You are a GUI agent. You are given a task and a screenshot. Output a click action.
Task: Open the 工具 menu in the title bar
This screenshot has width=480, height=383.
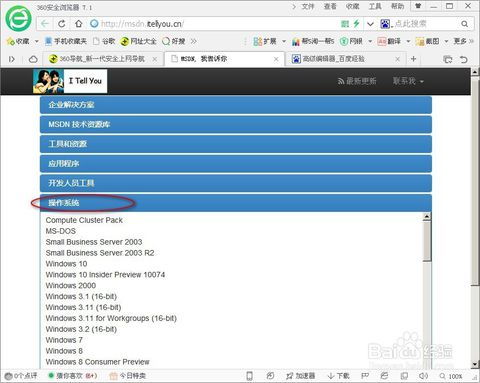point(375,6)
